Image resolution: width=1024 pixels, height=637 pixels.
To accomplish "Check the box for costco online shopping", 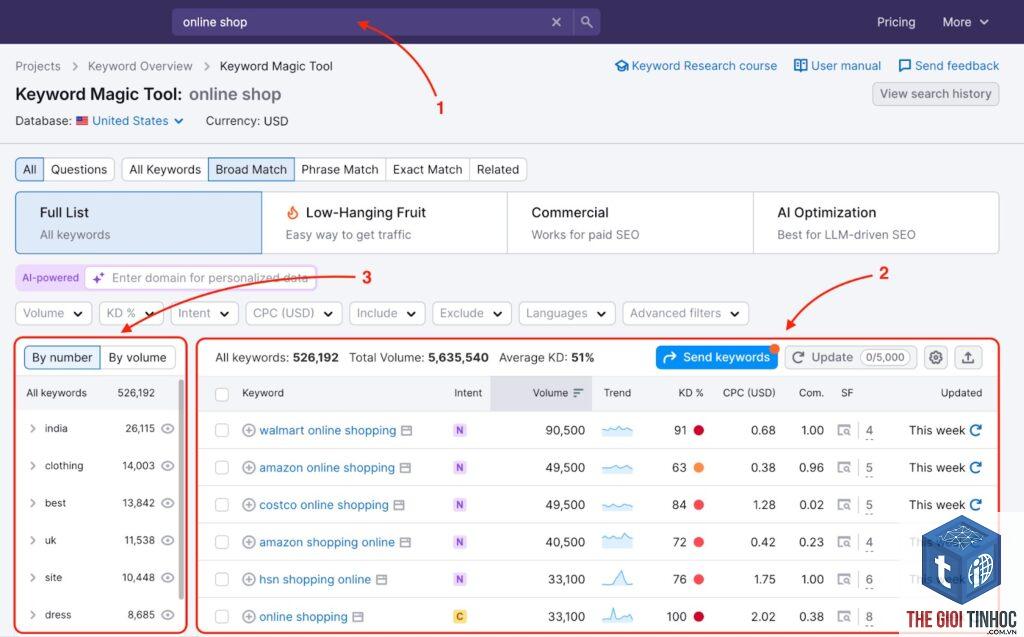I will [222, 505].
